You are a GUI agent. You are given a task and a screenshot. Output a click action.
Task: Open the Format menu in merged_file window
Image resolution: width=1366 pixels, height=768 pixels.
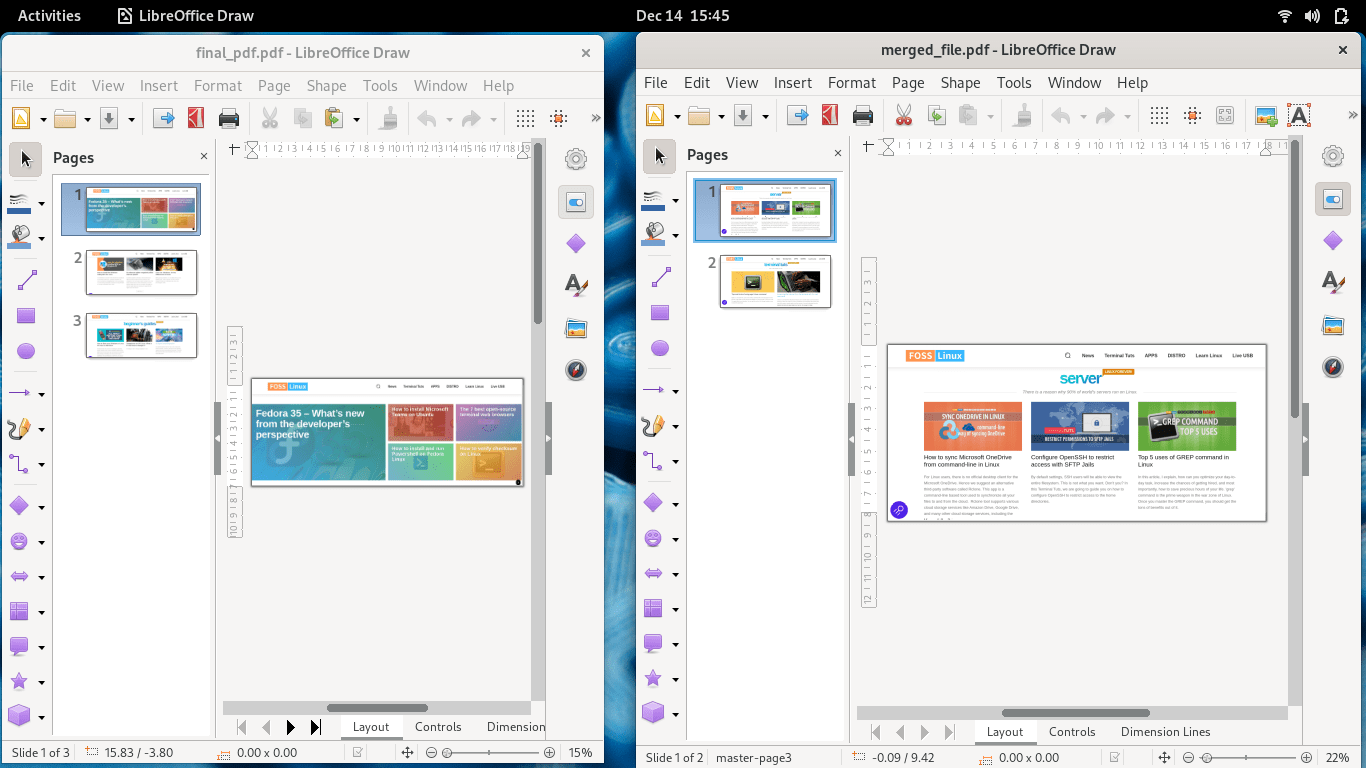851,83
